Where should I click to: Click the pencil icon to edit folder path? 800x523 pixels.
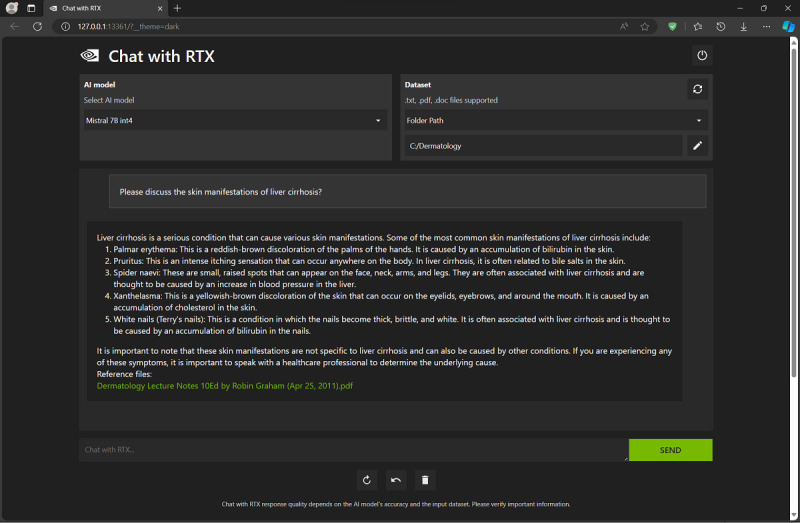[697, 146]
